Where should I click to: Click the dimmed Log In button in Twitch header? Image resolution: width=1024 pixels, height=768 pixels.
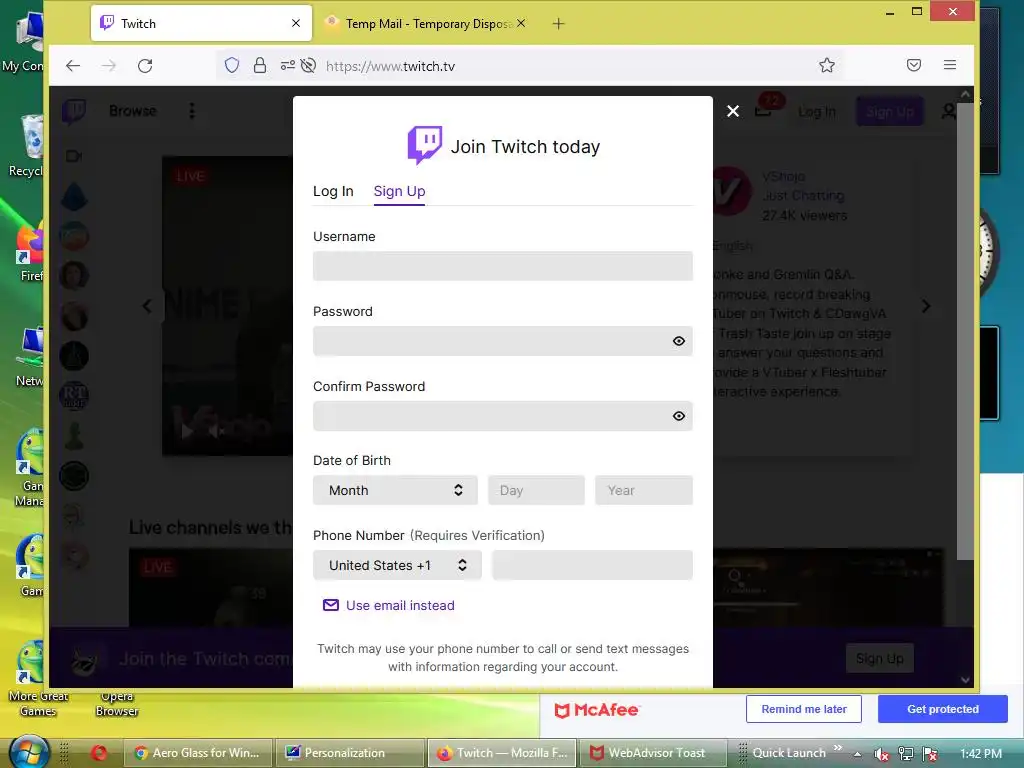point(816,112)
